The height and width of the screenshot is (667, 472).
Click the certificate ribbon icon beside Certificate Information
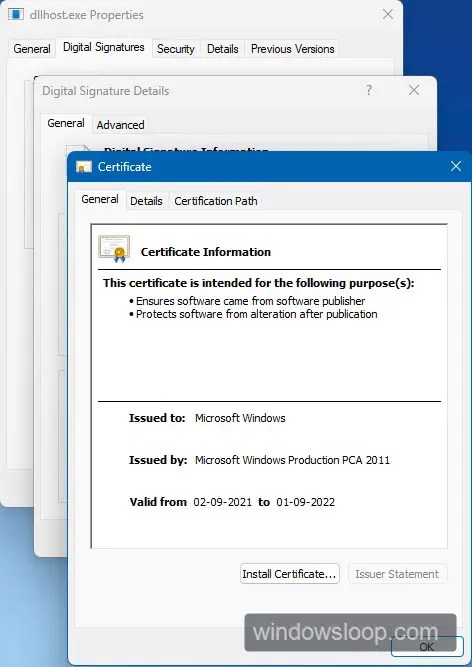114,248
